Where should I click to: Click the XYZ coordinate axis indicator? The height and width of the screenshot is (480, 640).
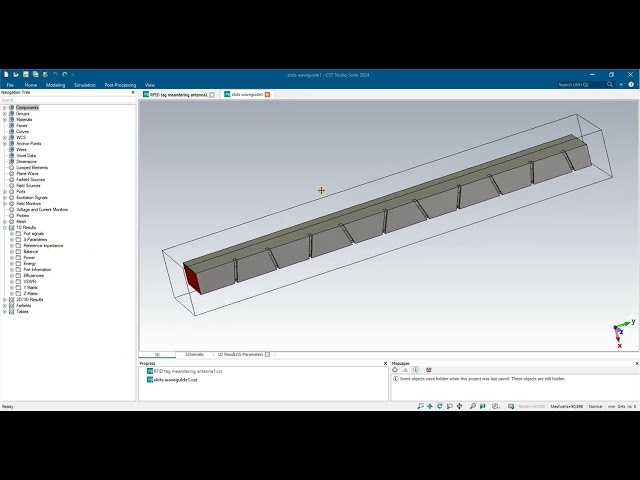click(x=624, y=333)
